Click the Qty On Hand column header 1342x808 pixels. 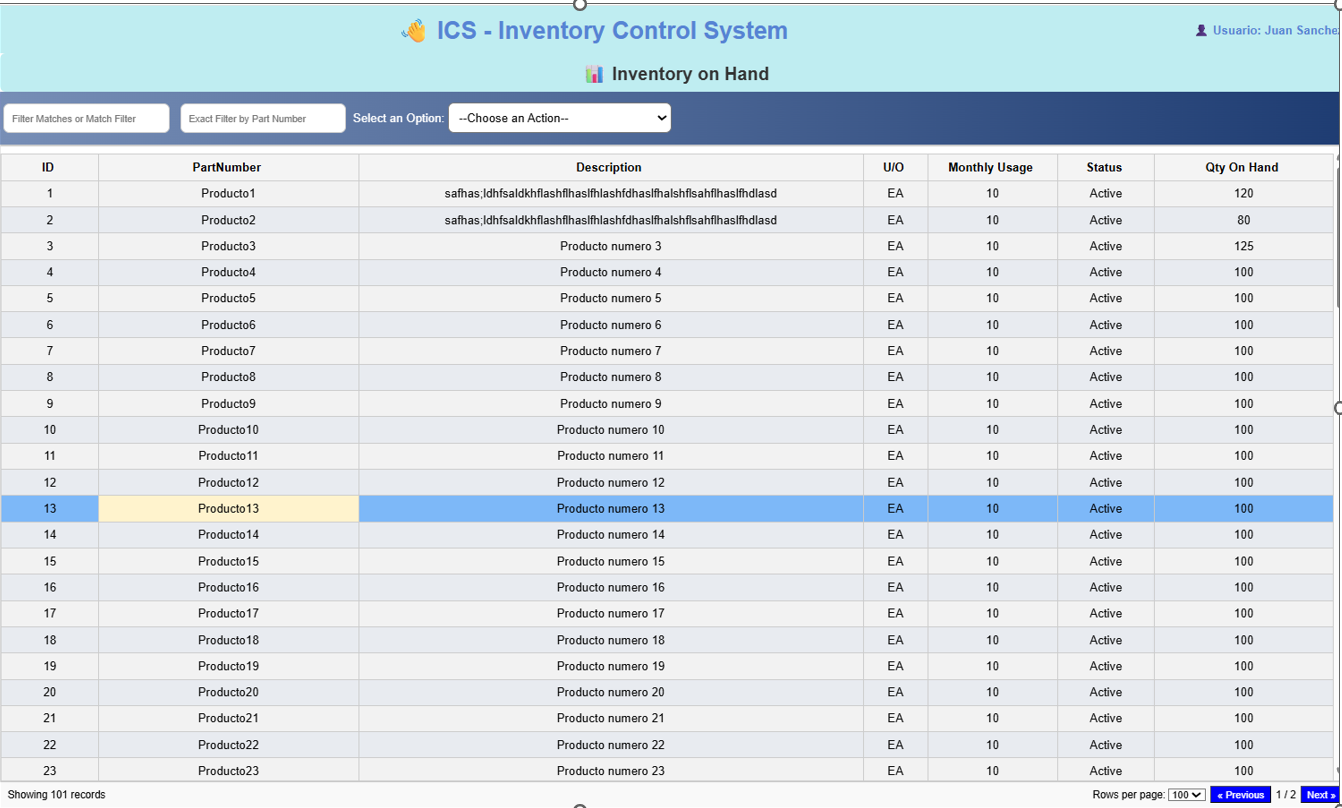click(x=1242, y=167)
